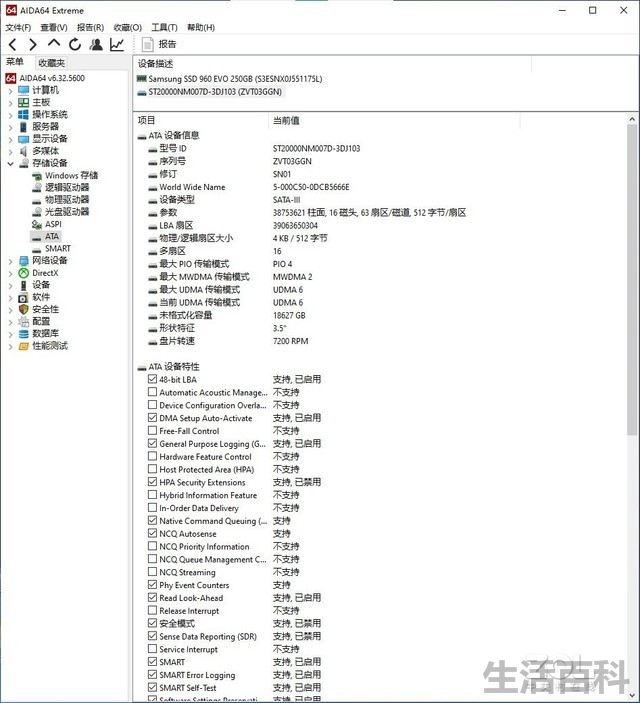Select the 网络设备 network icon in tree
This screenshot has width=640, height=703.
24,260
